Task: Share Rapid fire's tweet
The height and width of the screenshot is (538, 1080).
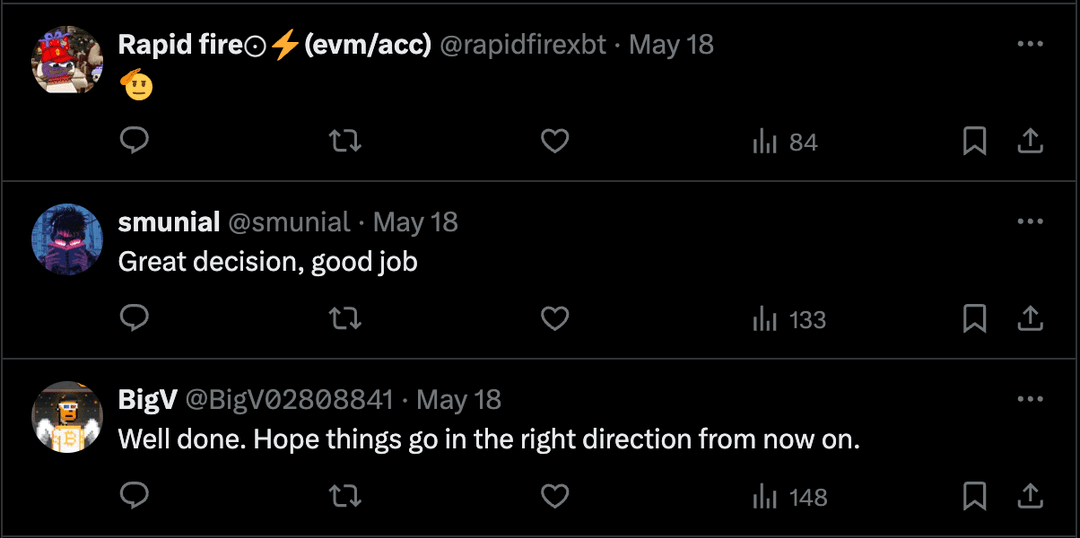Action: 1030,141
